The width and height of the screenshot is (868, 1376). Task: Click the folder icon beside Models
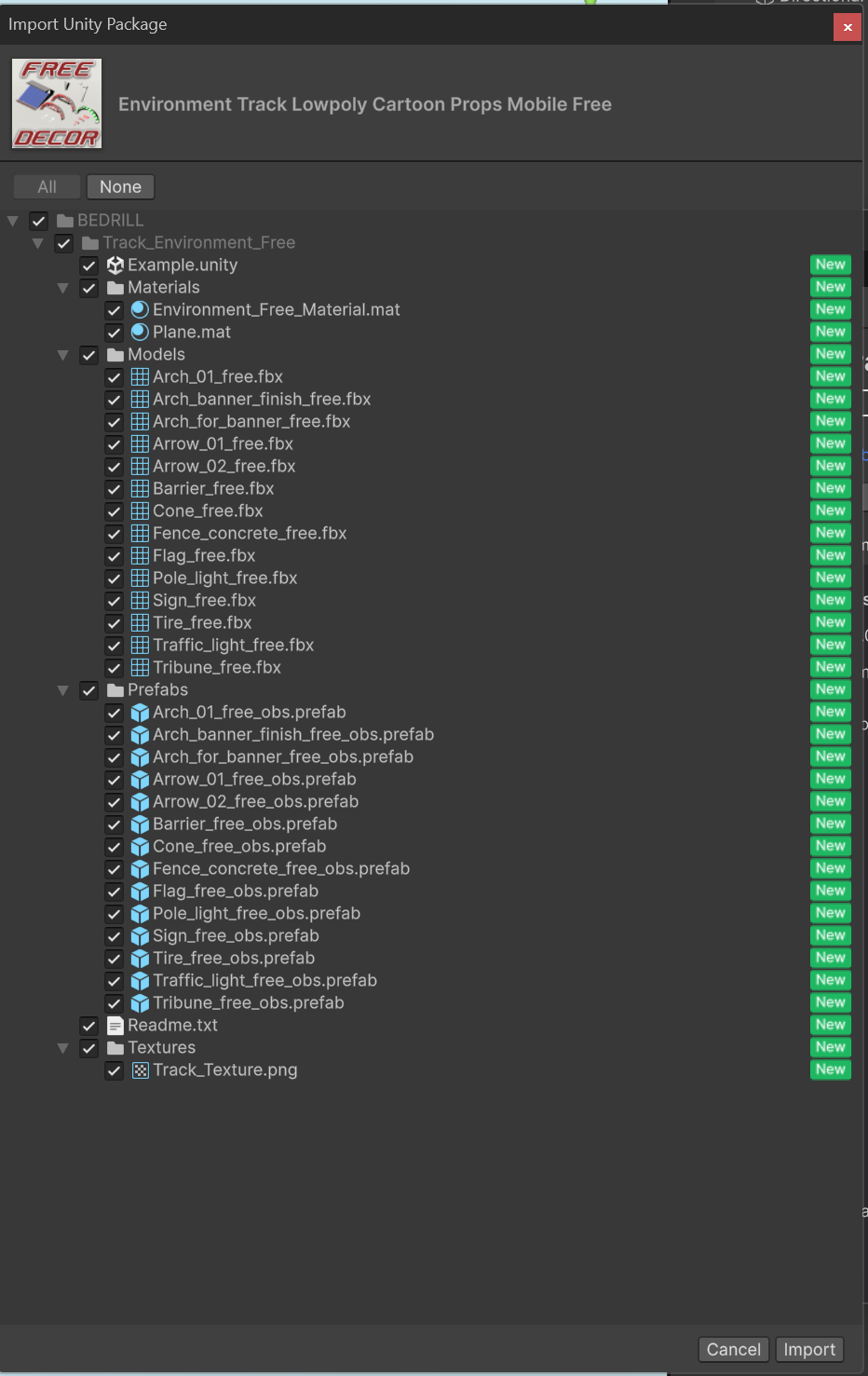[x=115, y=355]
